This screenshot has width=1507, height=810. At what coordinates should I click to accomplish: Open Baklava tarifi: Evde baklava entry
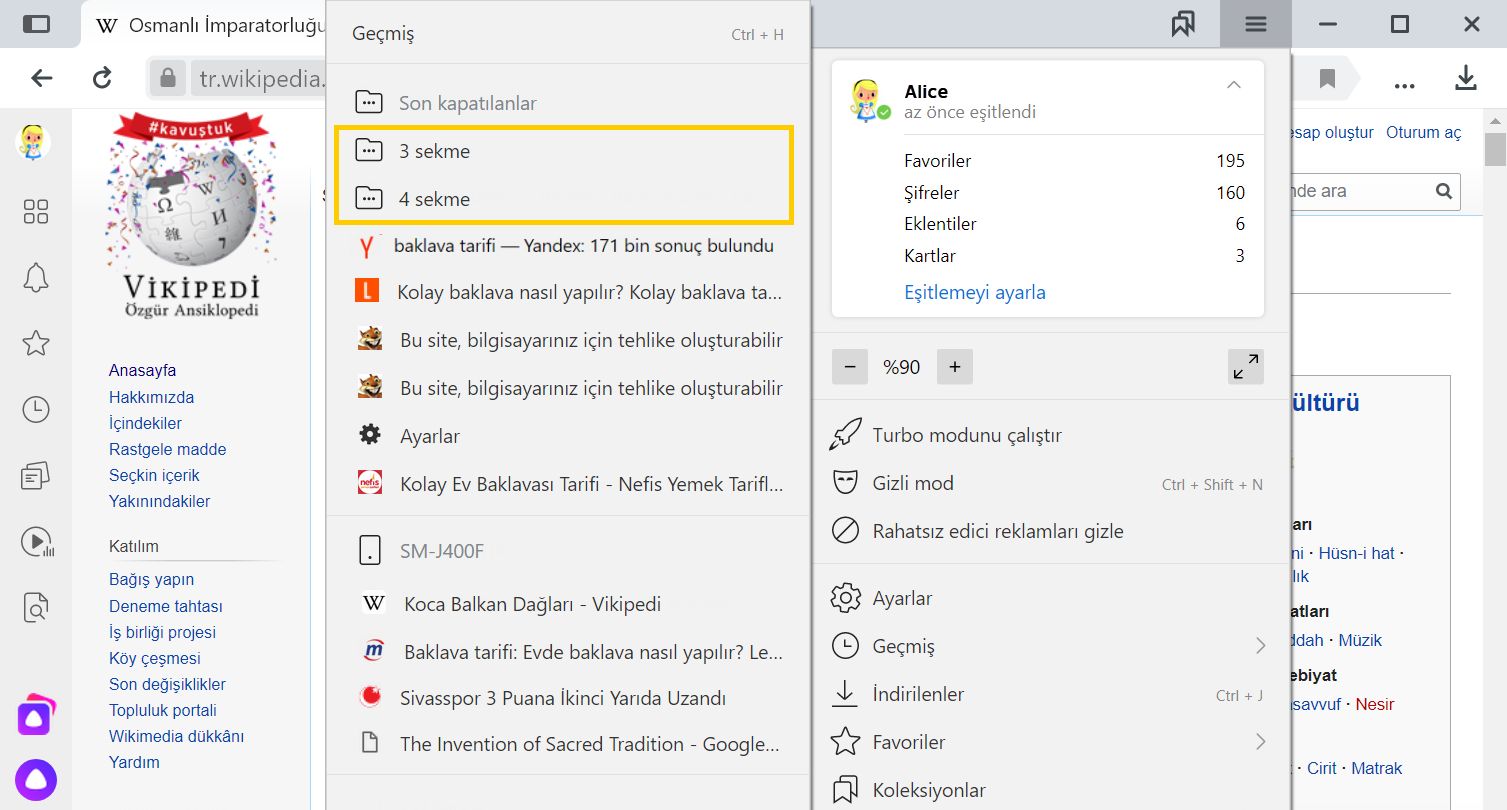coord(567,652)
